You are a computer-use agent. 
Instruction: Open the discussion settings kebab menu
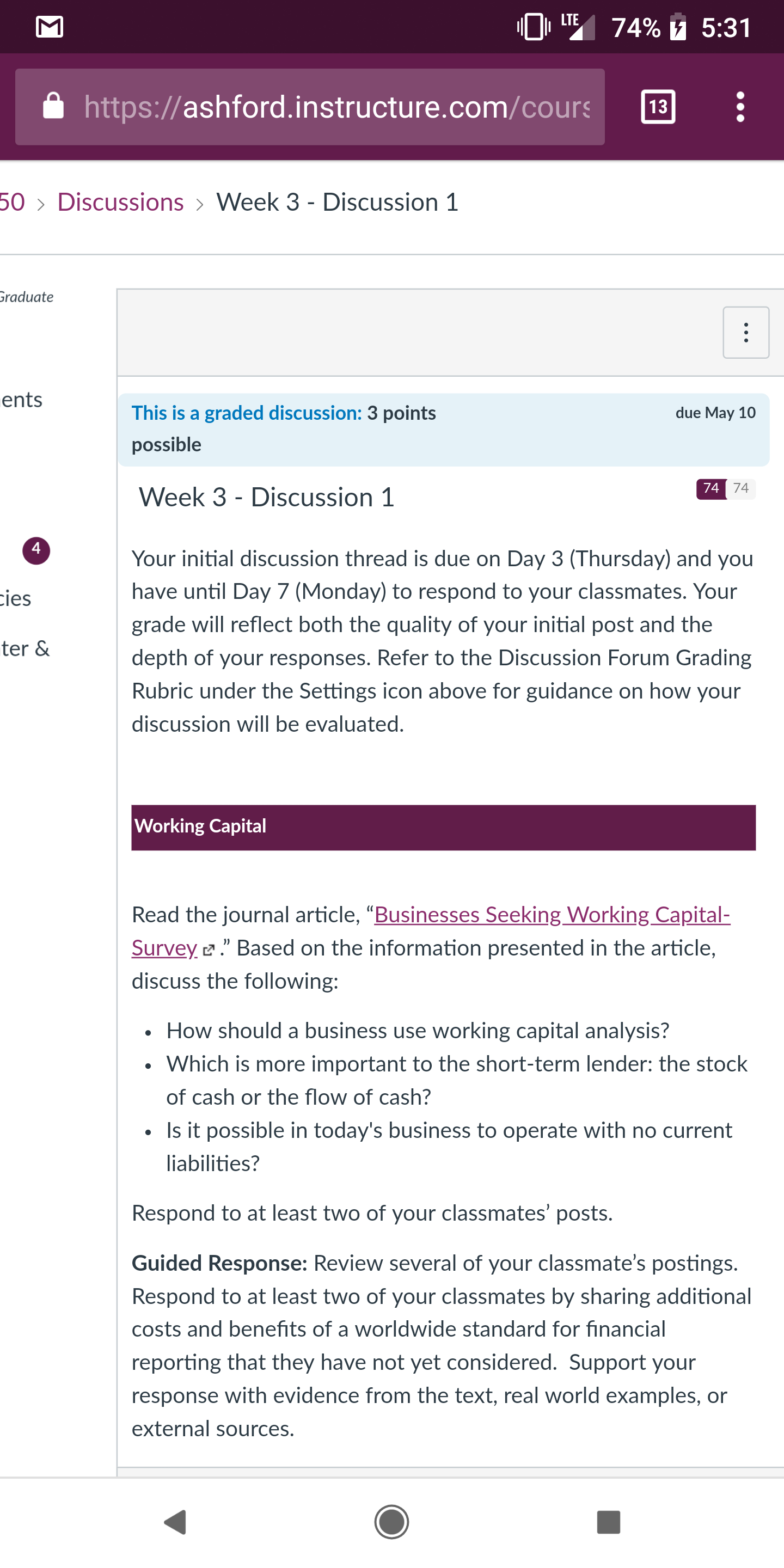point(746,332)
